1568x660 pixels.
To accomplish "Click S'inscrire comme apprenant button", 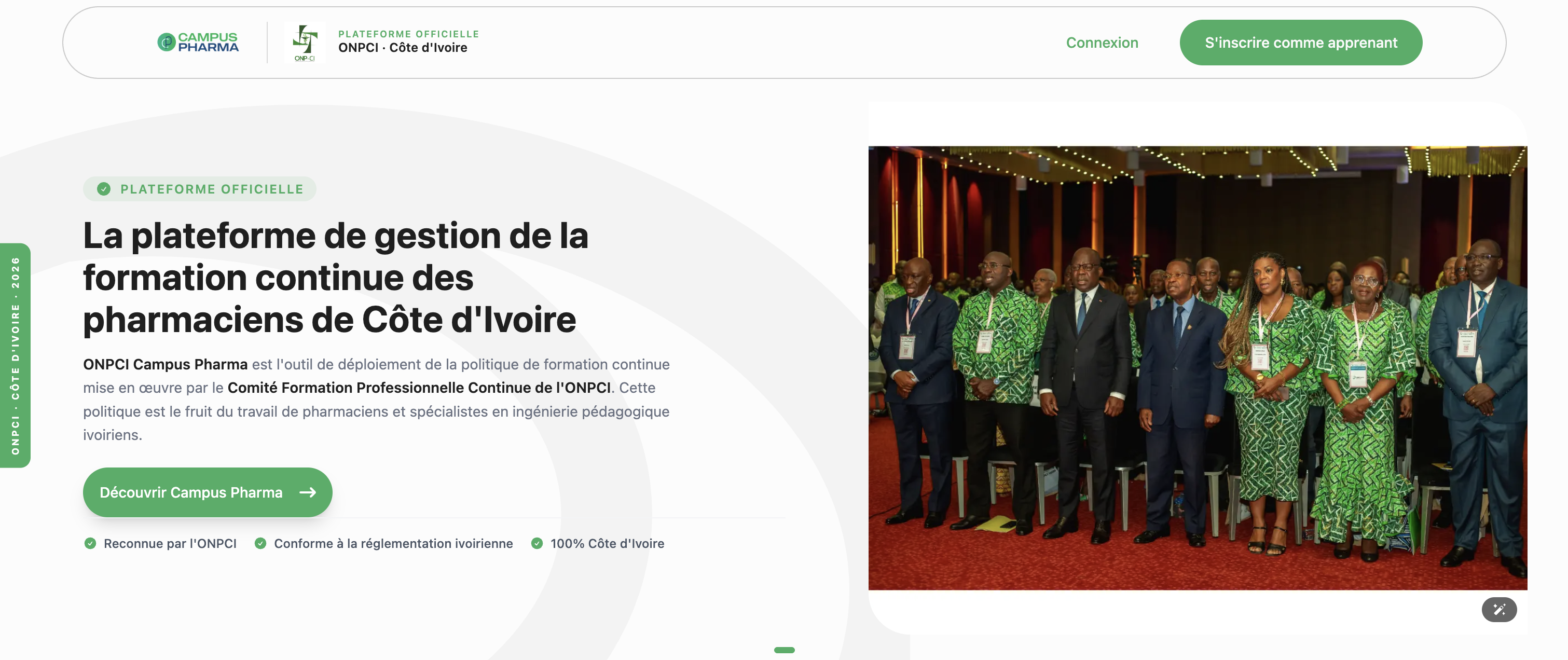I will [x=1301, y=43].
